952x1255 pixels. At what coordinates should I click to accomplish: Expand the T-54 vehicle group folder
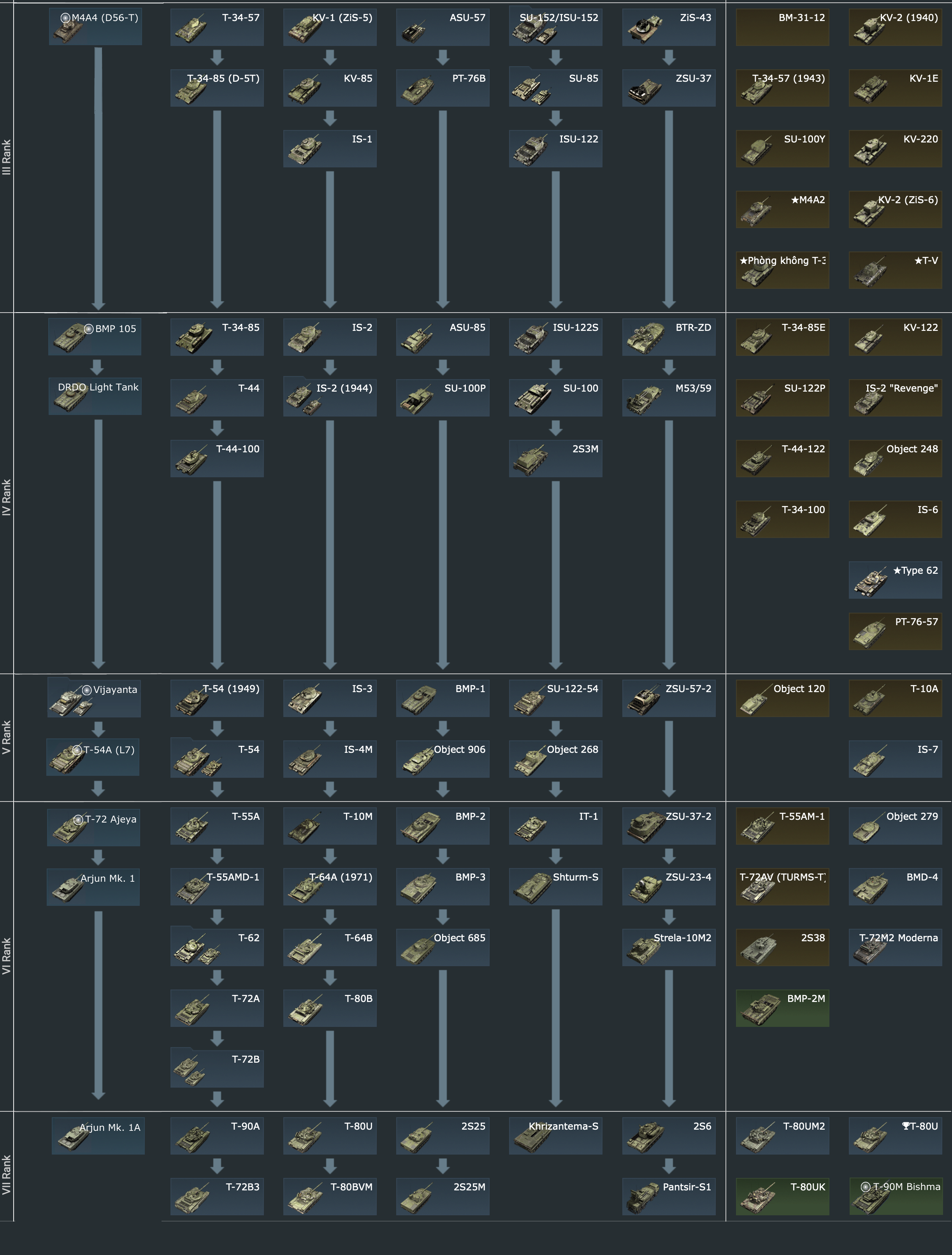click(x=217, y=758)
